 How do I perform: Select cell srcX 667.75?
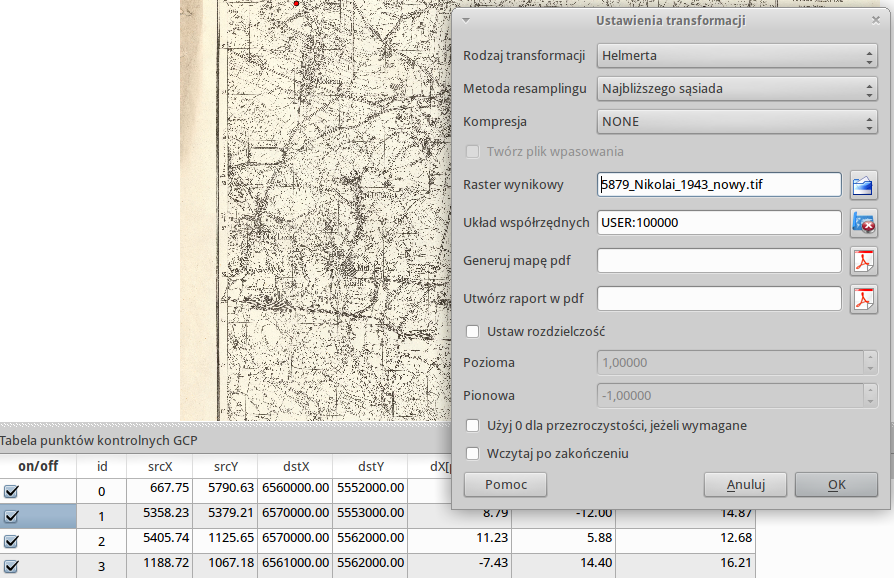[x=160, y=491]
